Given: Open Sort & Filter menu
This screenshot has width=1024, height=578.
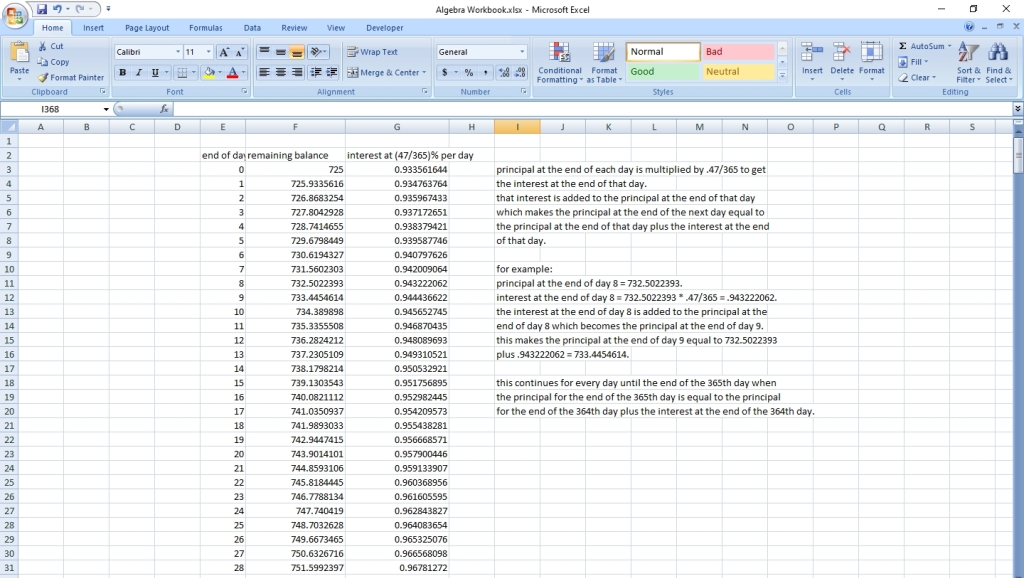Looking at the screenshot, I should [968, 63].
